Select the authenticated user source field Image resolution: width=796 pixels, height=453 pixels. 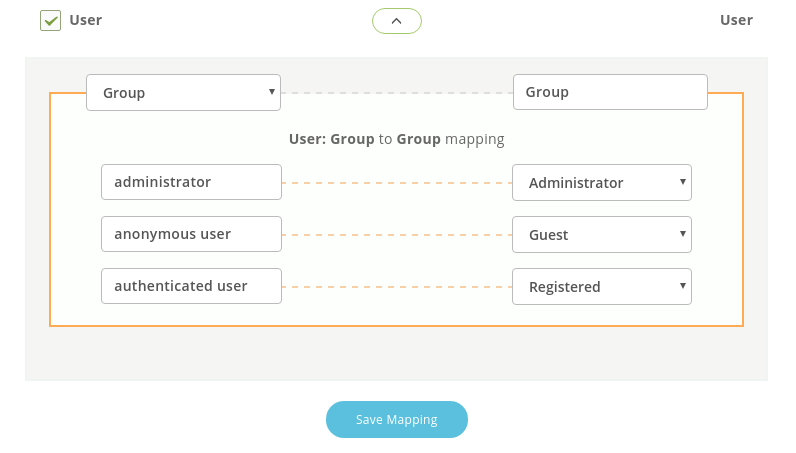[191, 286]
